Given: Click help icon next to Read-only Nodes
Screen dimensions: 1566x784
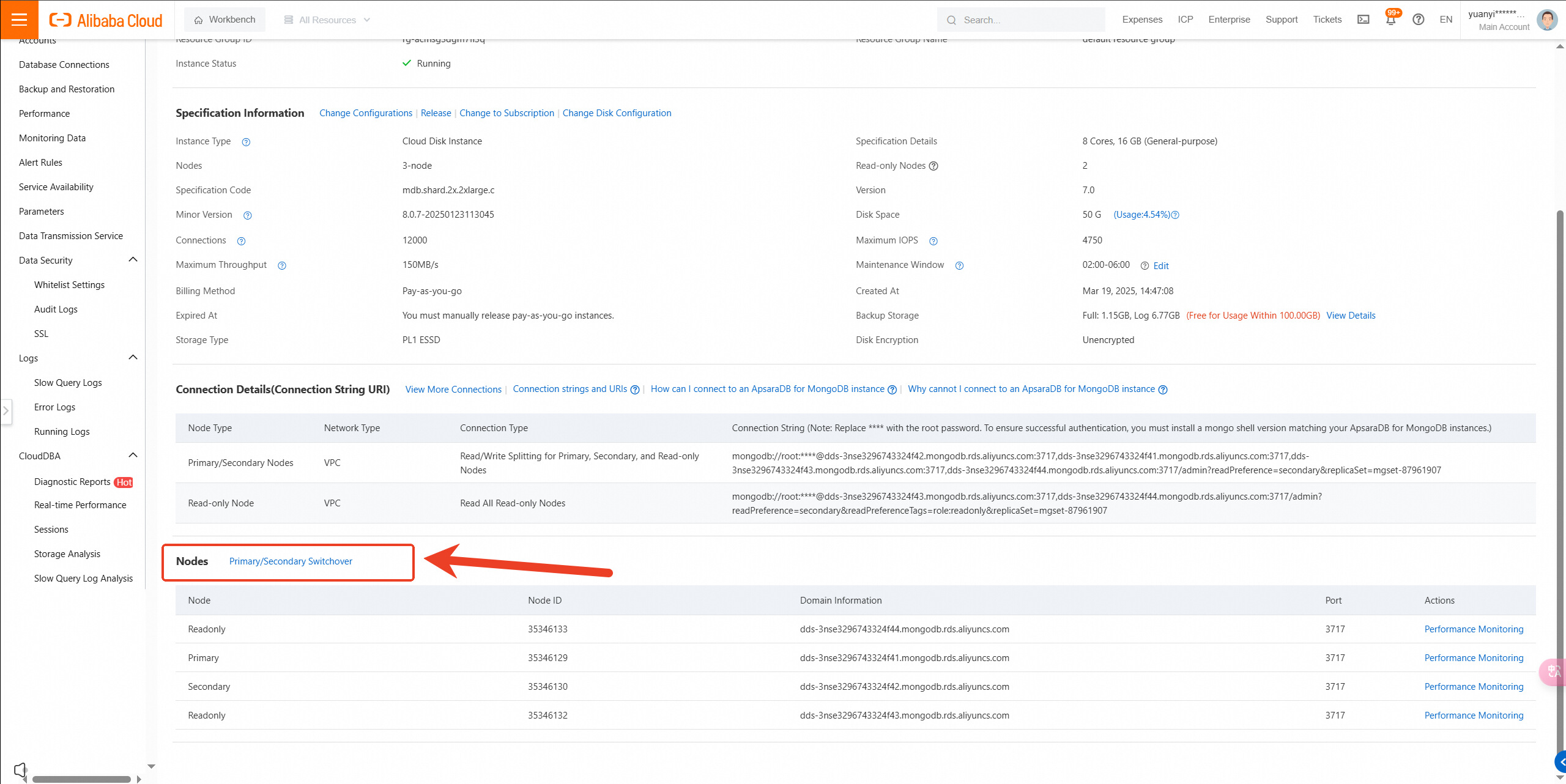Looking at the screenshot, I should pyautogui.click(x=933, y=166).
